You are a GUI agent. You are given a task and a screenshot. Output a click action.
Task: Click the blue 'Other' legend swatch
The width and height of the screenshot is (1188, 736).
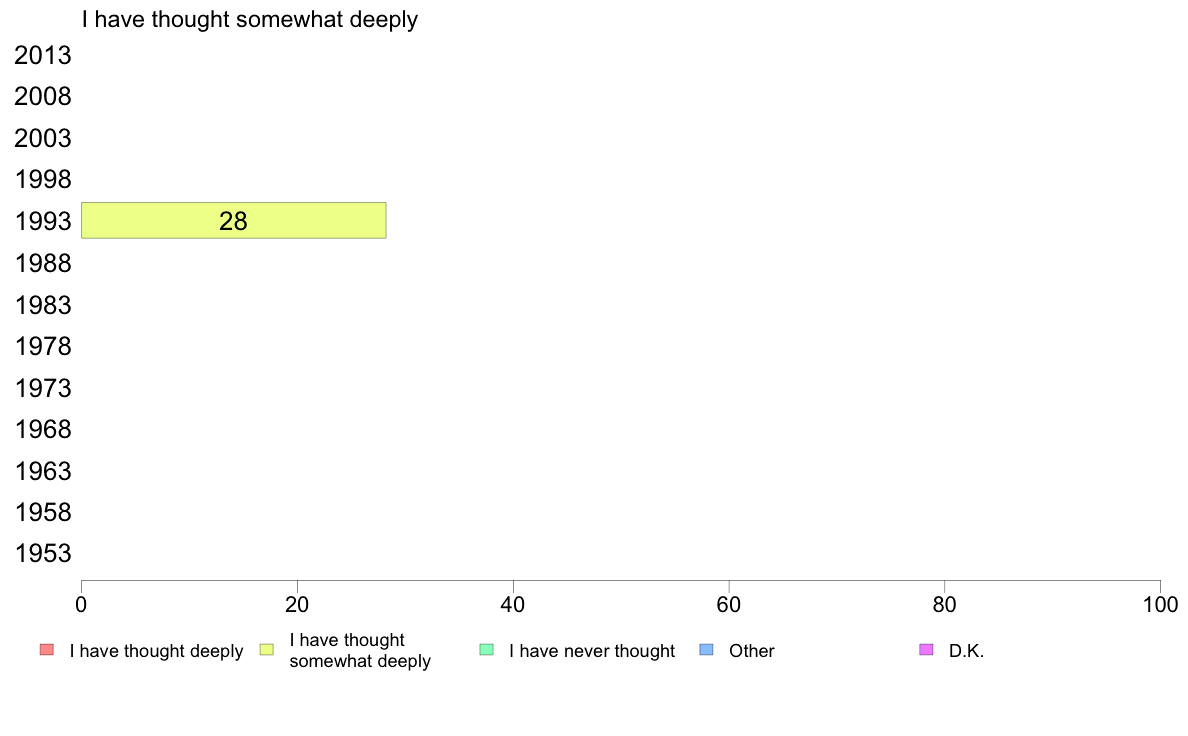pos(706,650)
